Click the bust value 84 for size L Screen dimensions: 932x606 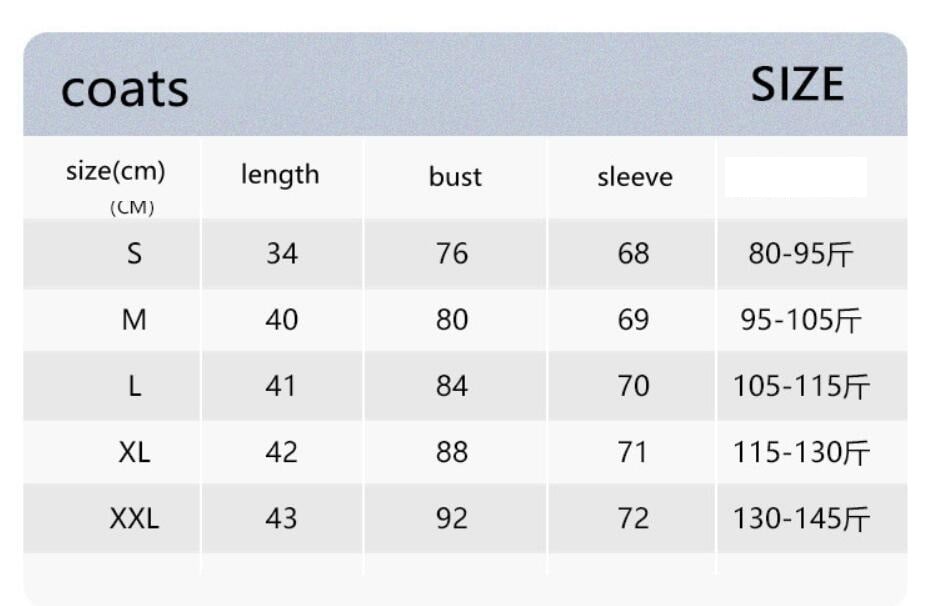[452, 386]
